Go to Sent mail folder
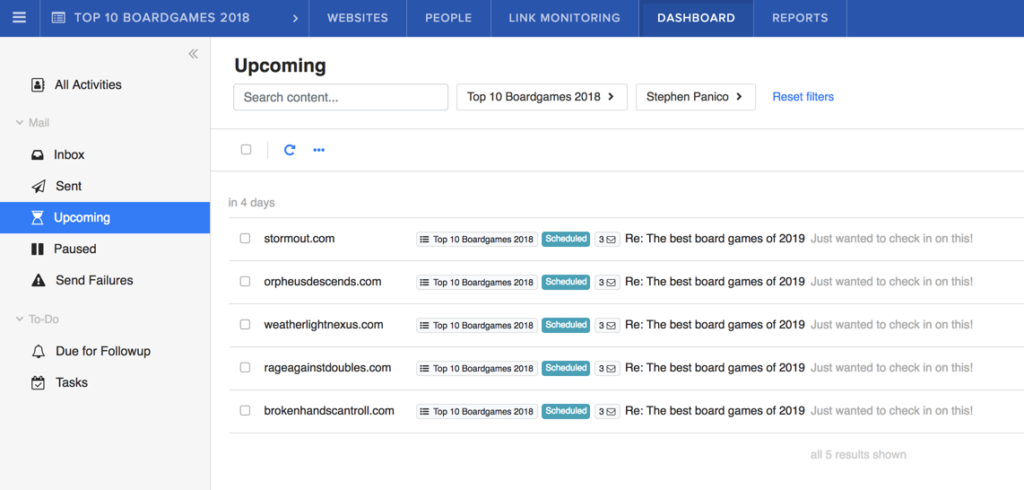This screenshot has width=1024, height=490. click(68, 186)
